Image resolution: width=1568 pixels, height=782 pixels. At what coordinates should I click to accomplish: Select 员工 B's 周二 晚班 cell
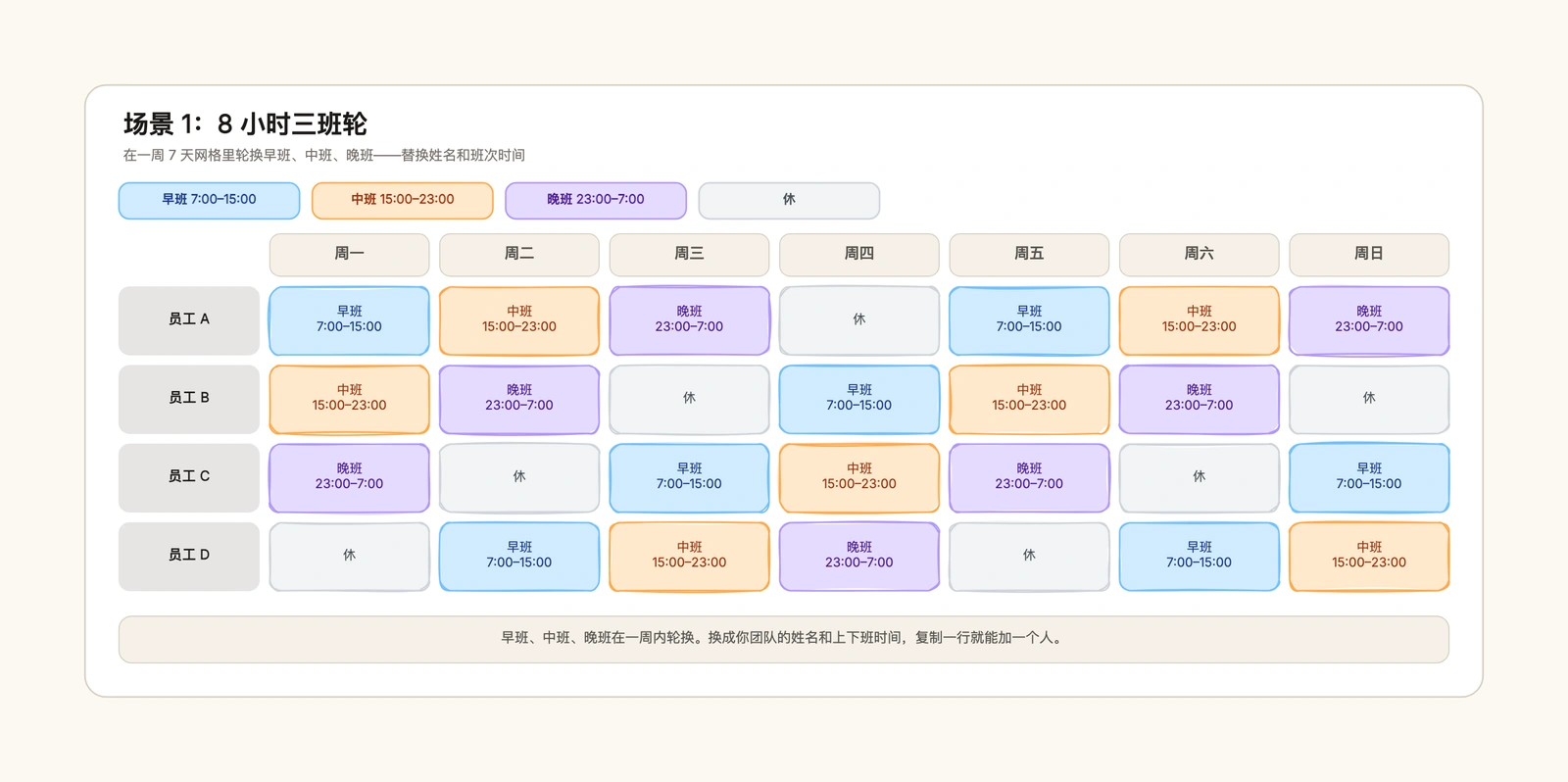519,399
